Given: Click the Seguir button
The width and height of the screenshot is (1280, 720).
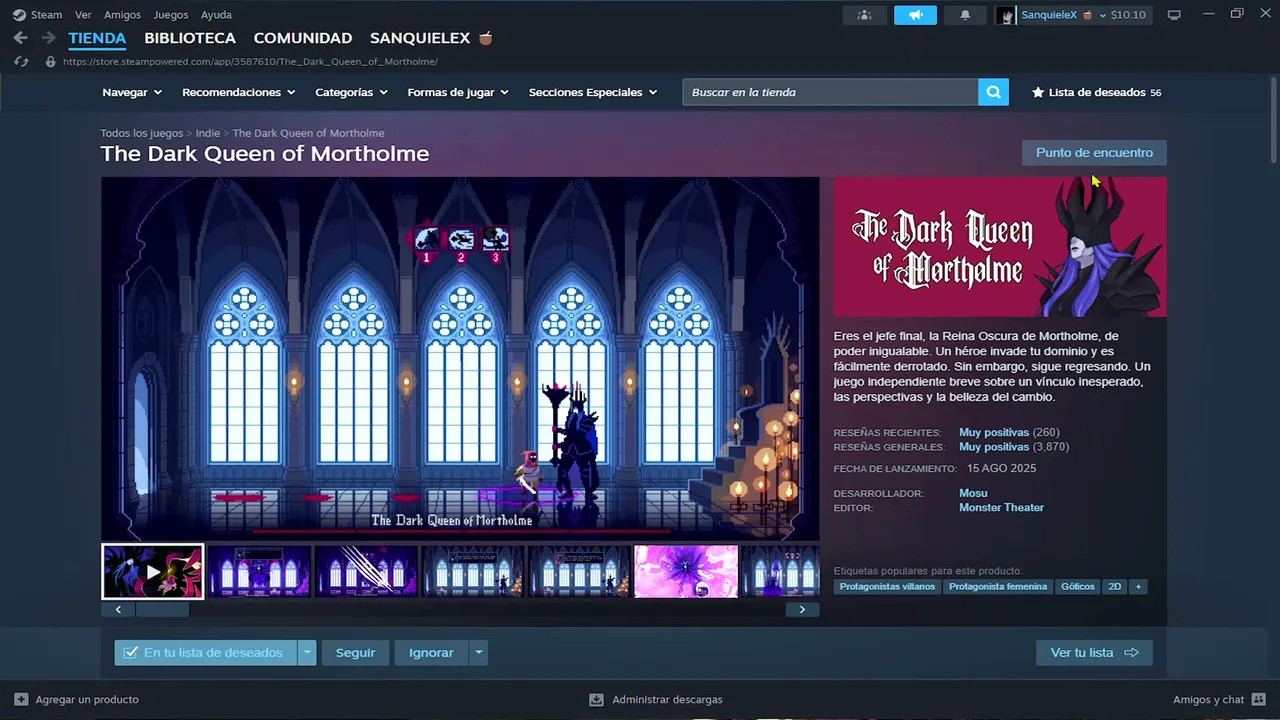Looking at the screenshot, I should [355, 653].
